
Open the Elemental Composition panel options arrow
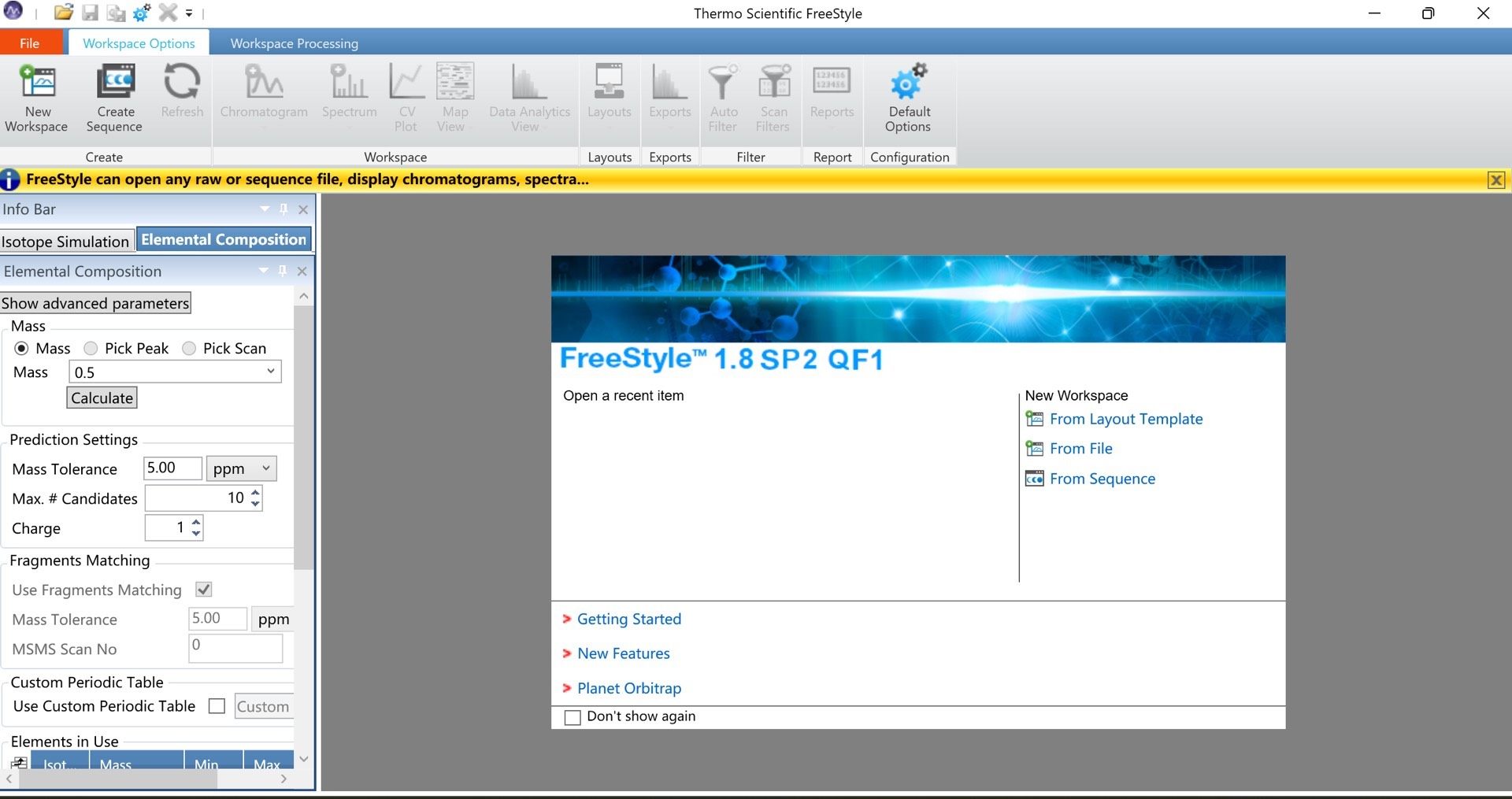pos(263,271)
